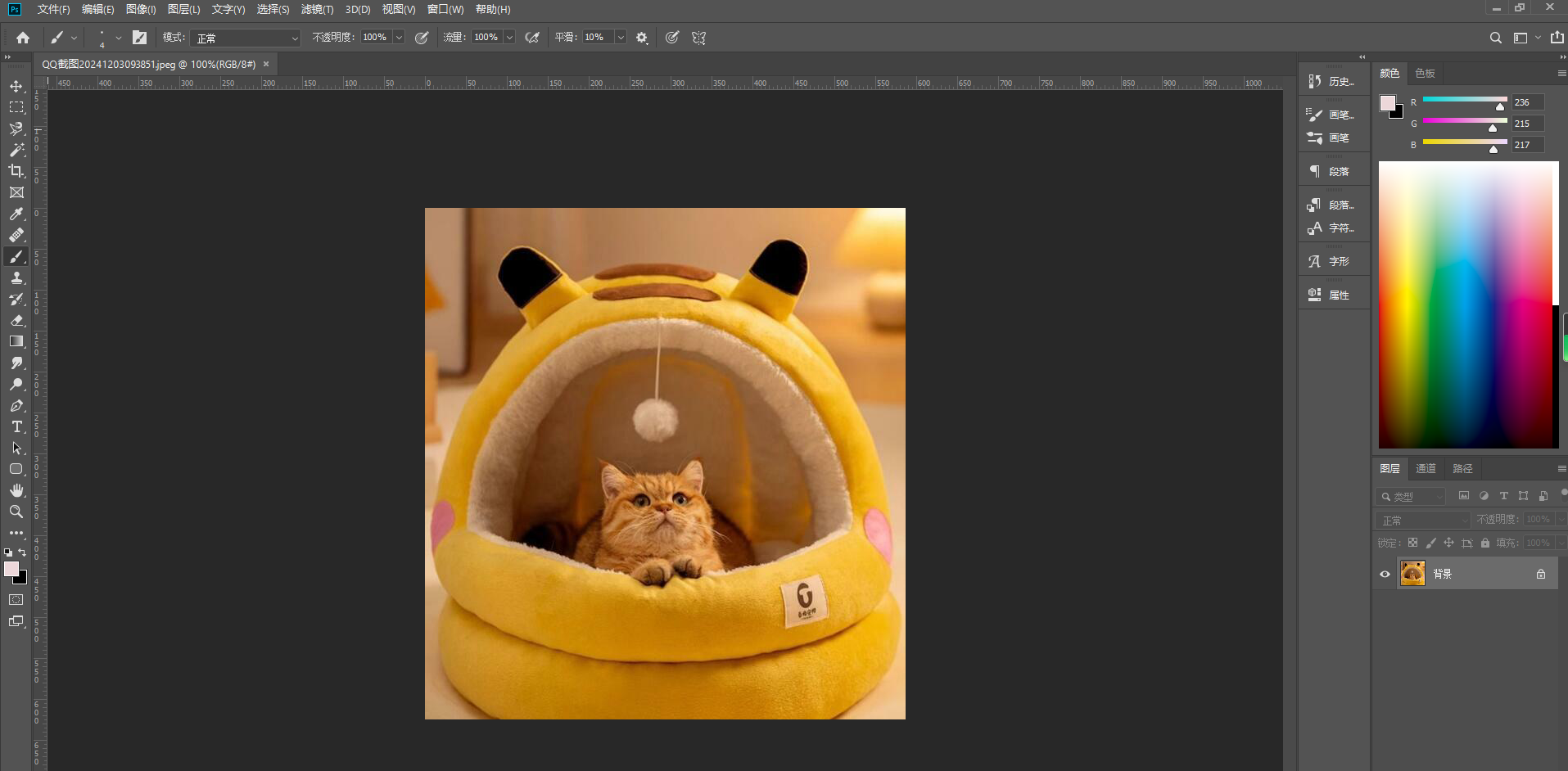Toggle Quick Mask mode

[16, 600]
